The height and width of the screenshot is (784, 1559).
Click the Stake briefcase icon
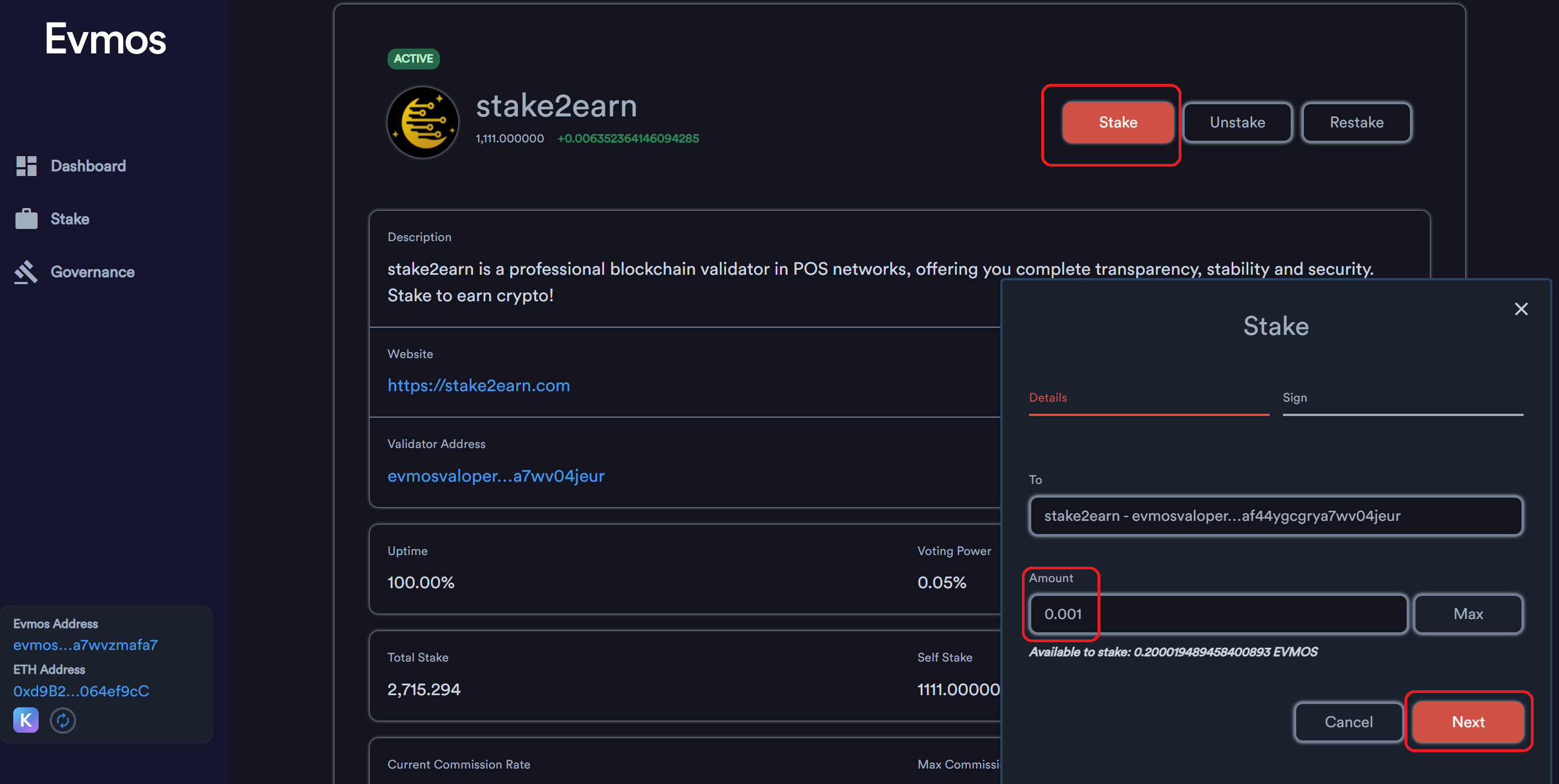point(26,218)
